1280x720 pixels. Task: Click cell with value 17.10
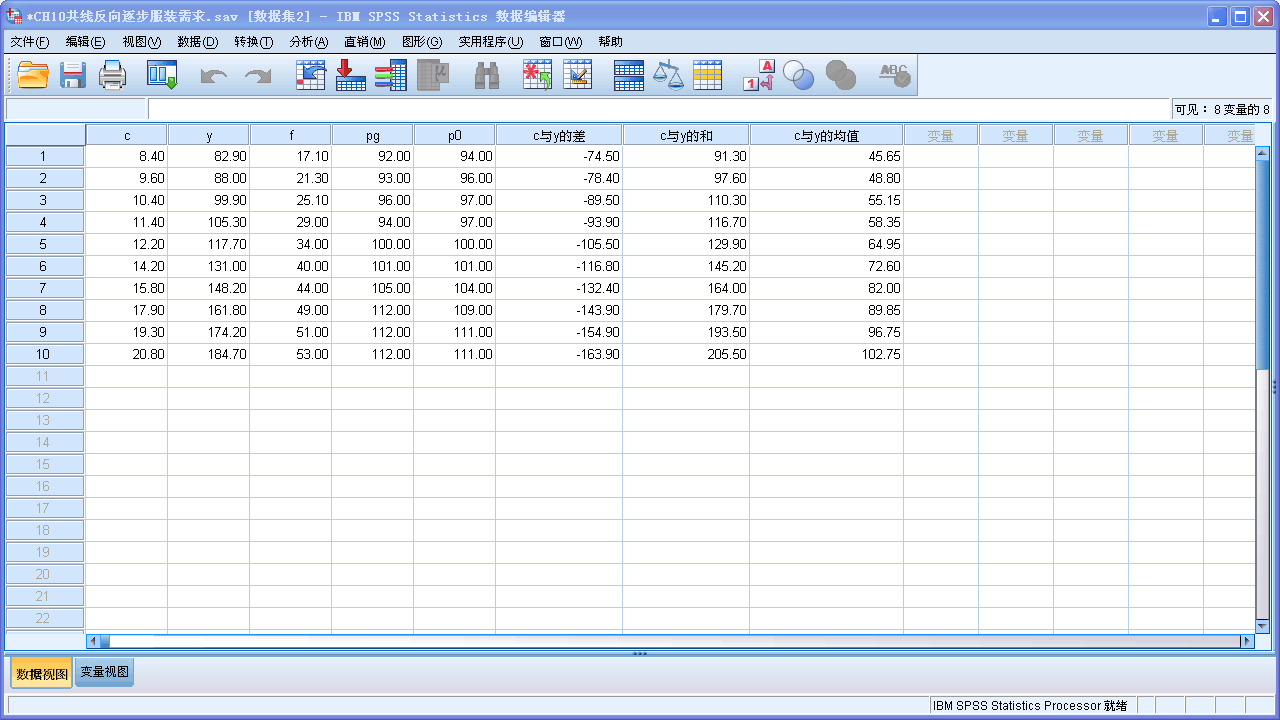(x=290, y=156)
